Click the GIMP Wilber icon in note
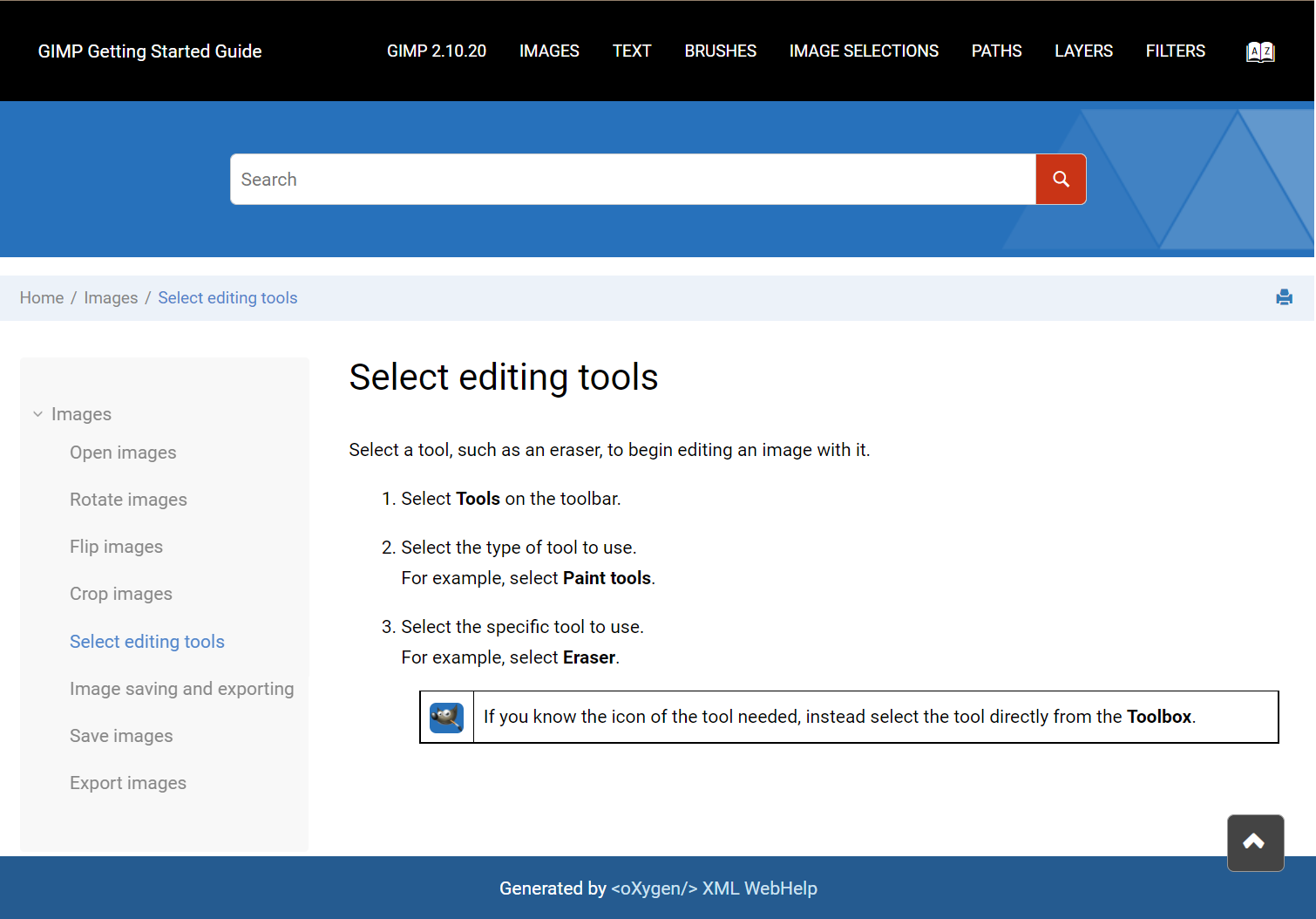 click(x=446, y=717)
